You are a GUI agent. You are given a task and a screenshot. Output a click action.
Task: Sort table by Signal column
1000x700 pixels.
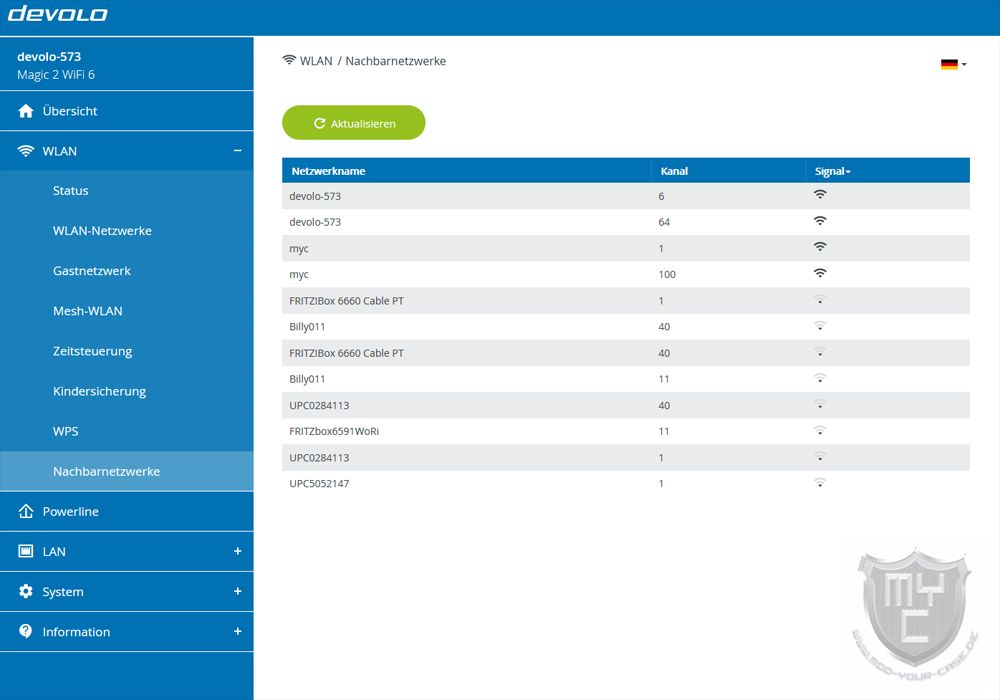(832, 171)
